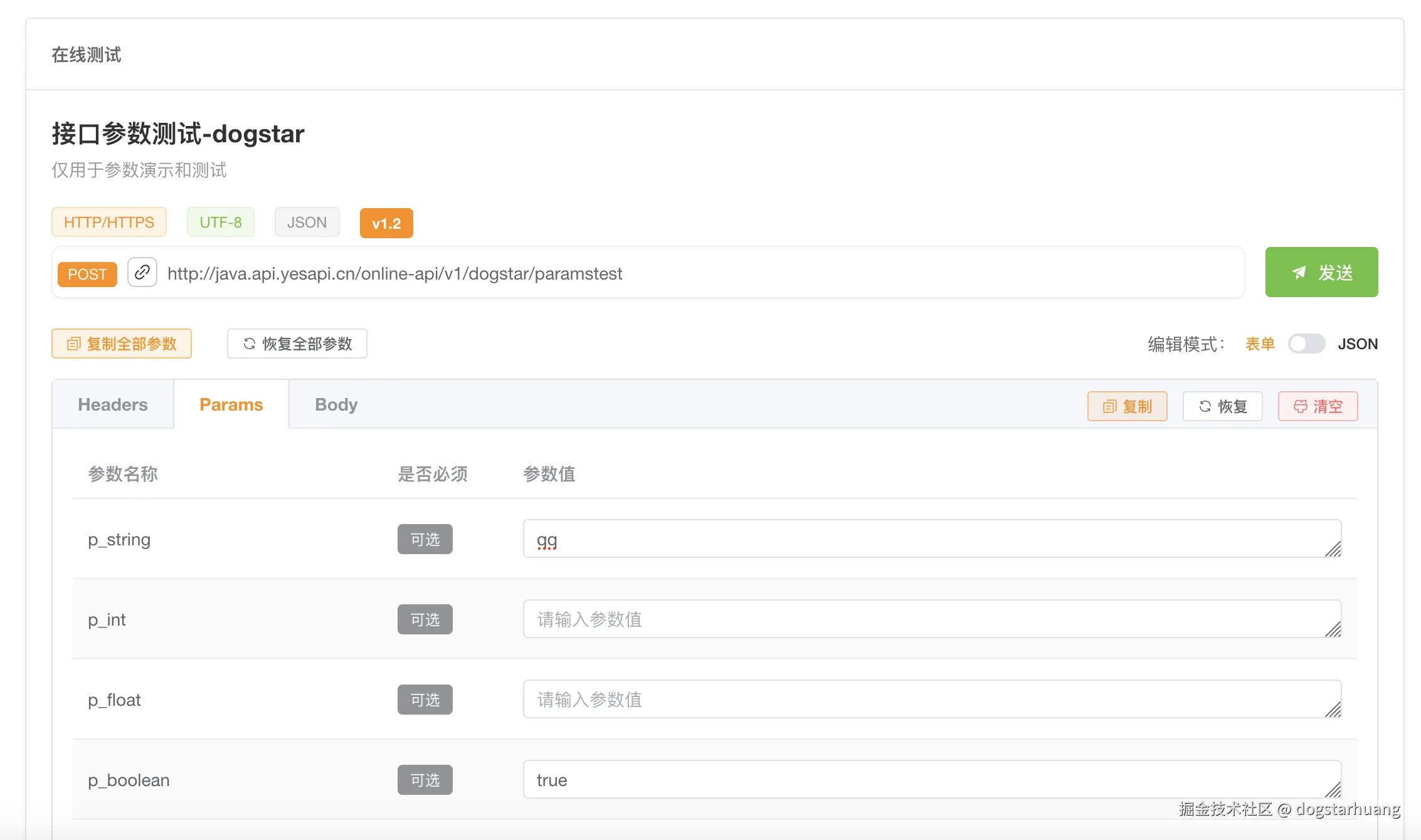This screenshot has width=1421, height=840.
Task: Click the v1.2 version tag
Action: click(386, 223)
